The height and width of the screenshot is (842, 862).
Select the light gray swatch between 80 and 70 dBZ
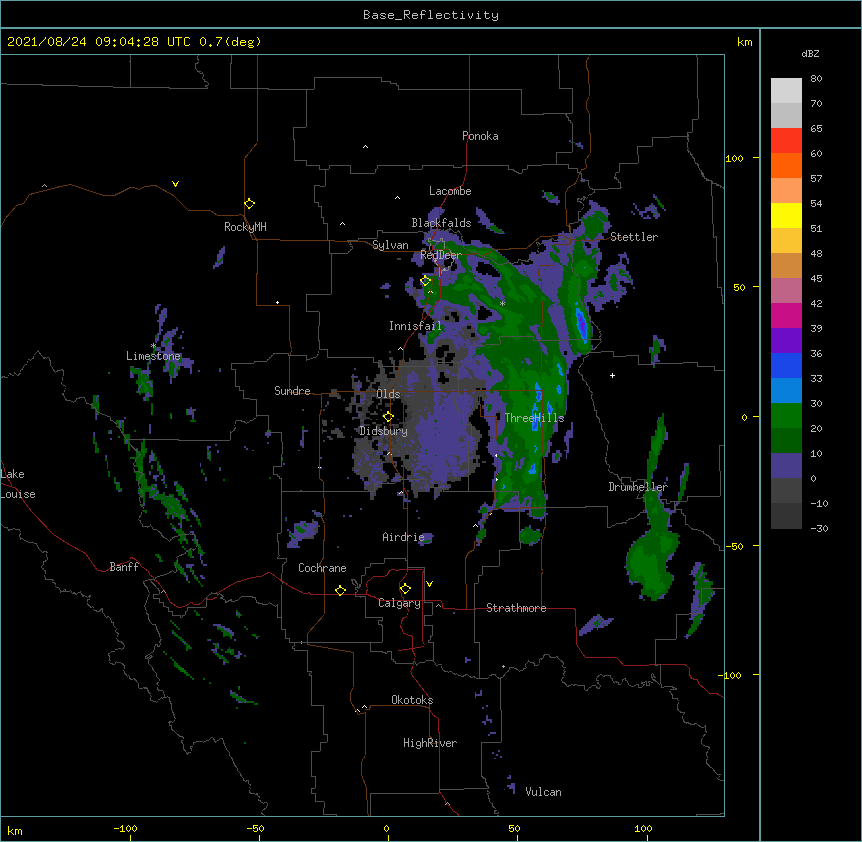point(786,91)
